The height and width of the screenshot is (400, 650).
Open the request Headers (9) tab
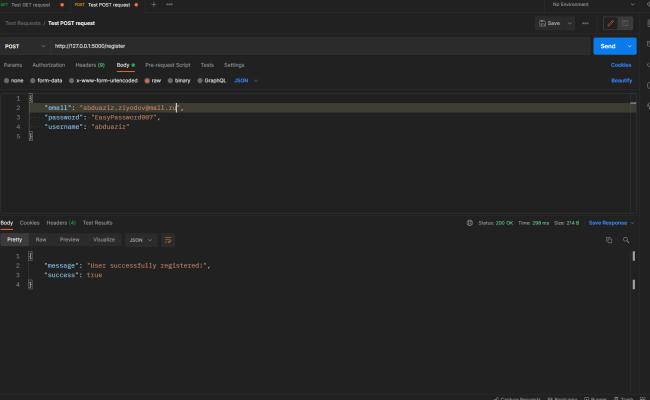(90, 65)
